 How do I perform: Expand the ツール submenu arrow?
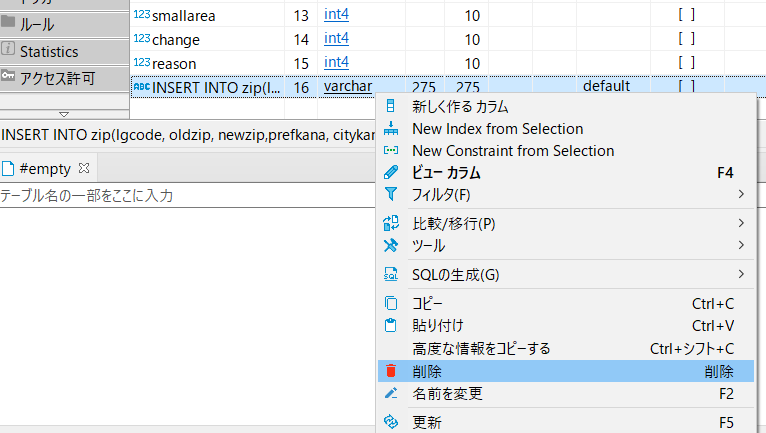click(741, 245)
